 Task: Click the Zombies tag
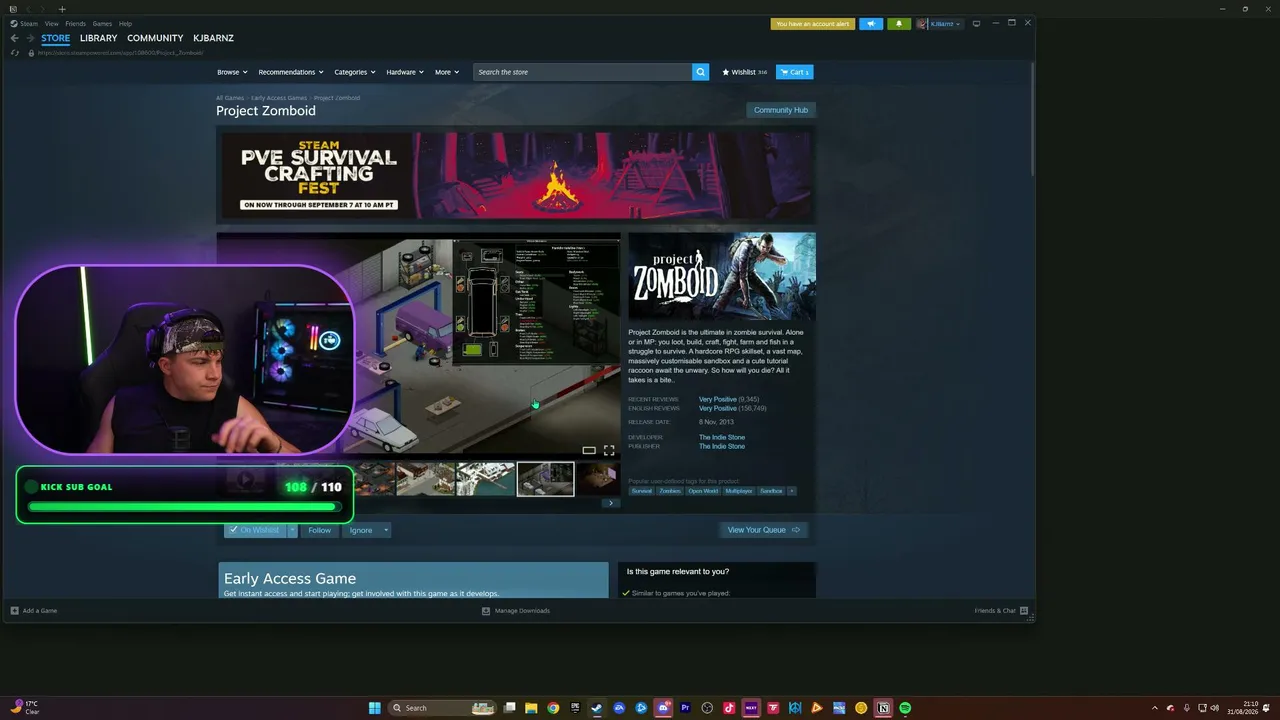[x=670, y=491]
